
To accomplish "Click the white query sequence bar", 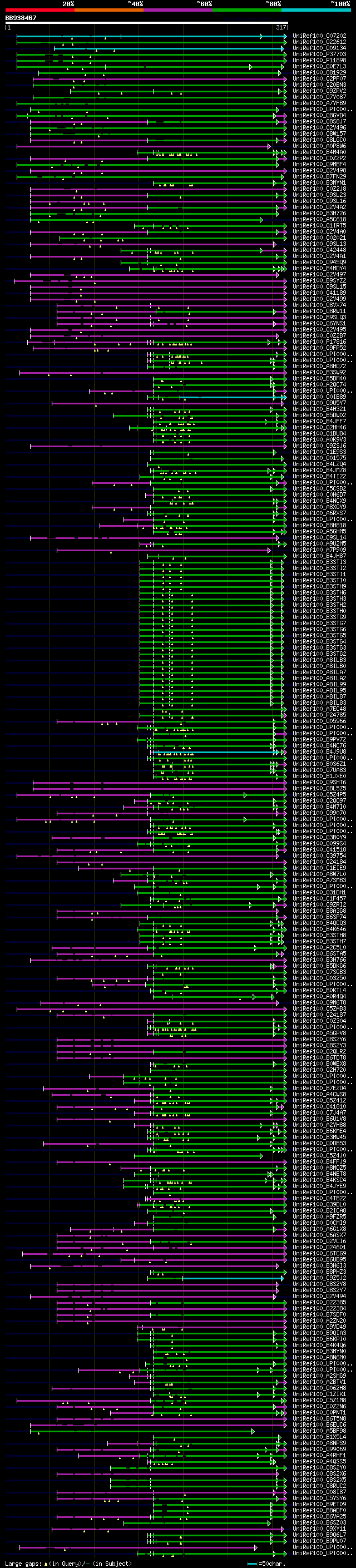I will pos(147,23).
